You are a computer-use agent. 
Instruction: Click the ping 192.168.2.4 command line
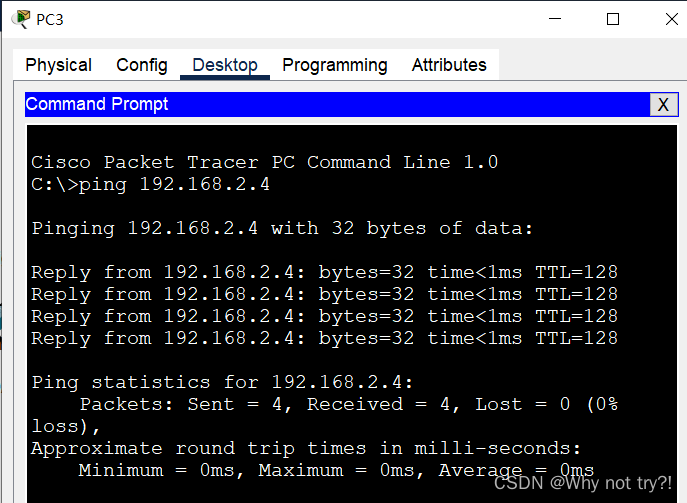(150, 184)
